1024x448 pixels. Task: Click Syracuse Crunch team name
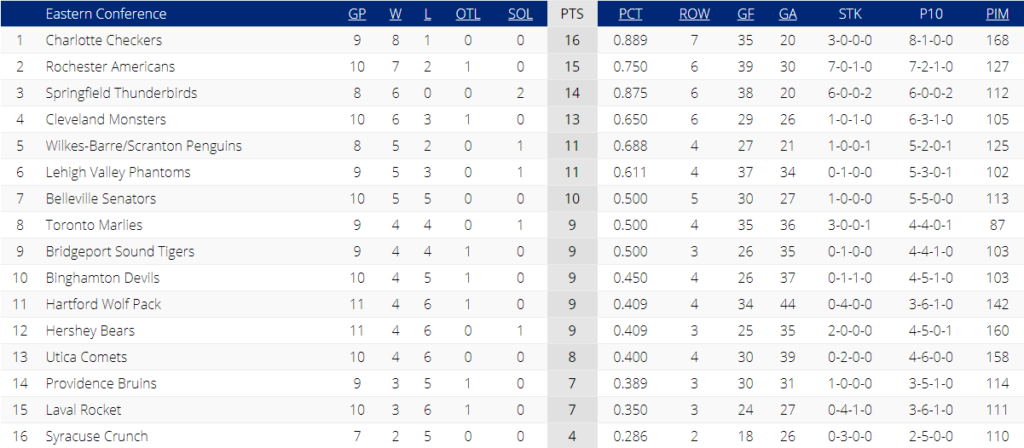click(97, 436)
